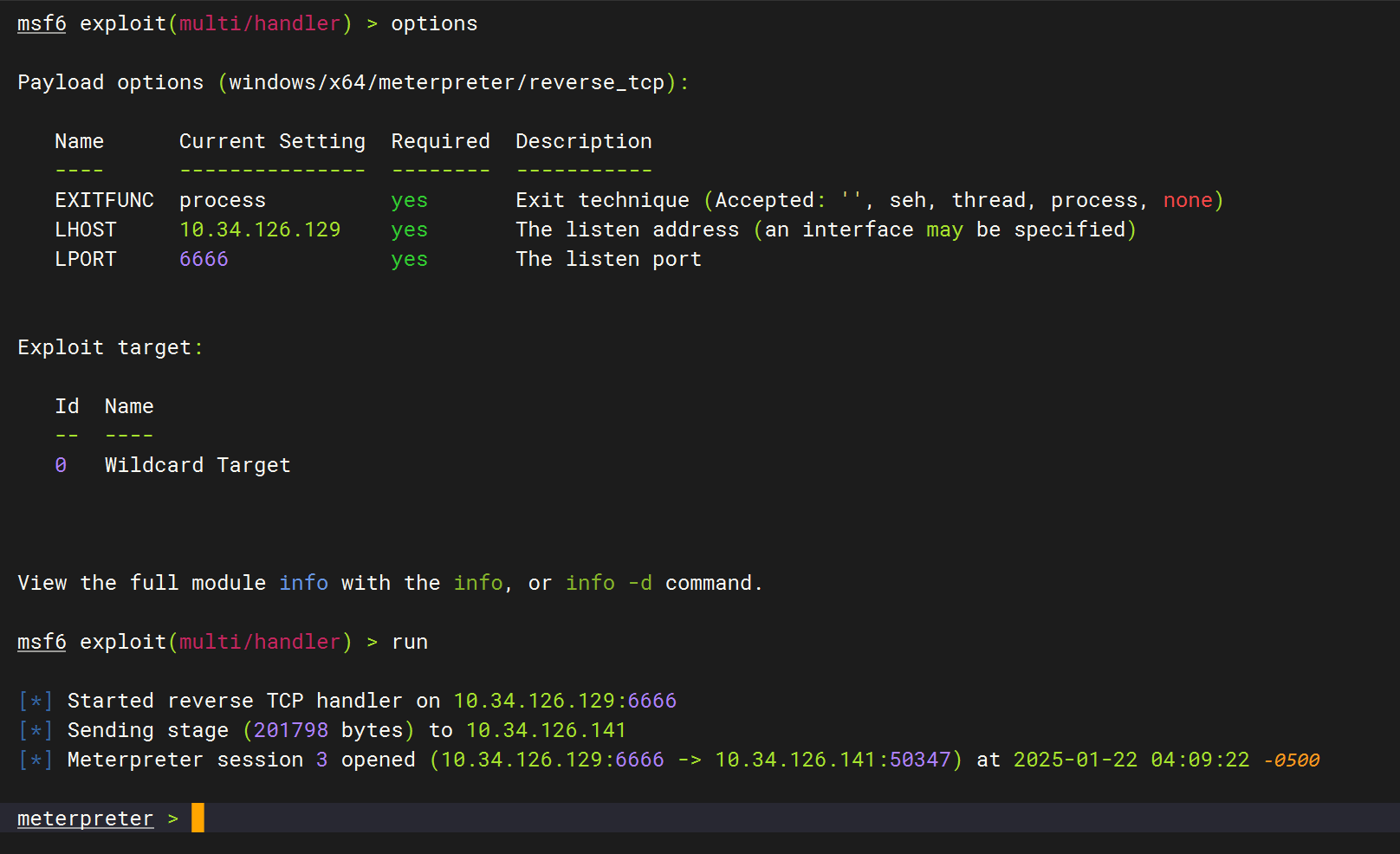Click the meterpreter prompt cursor
This screenshot has width=1400, height=854.
click(198, 818)
